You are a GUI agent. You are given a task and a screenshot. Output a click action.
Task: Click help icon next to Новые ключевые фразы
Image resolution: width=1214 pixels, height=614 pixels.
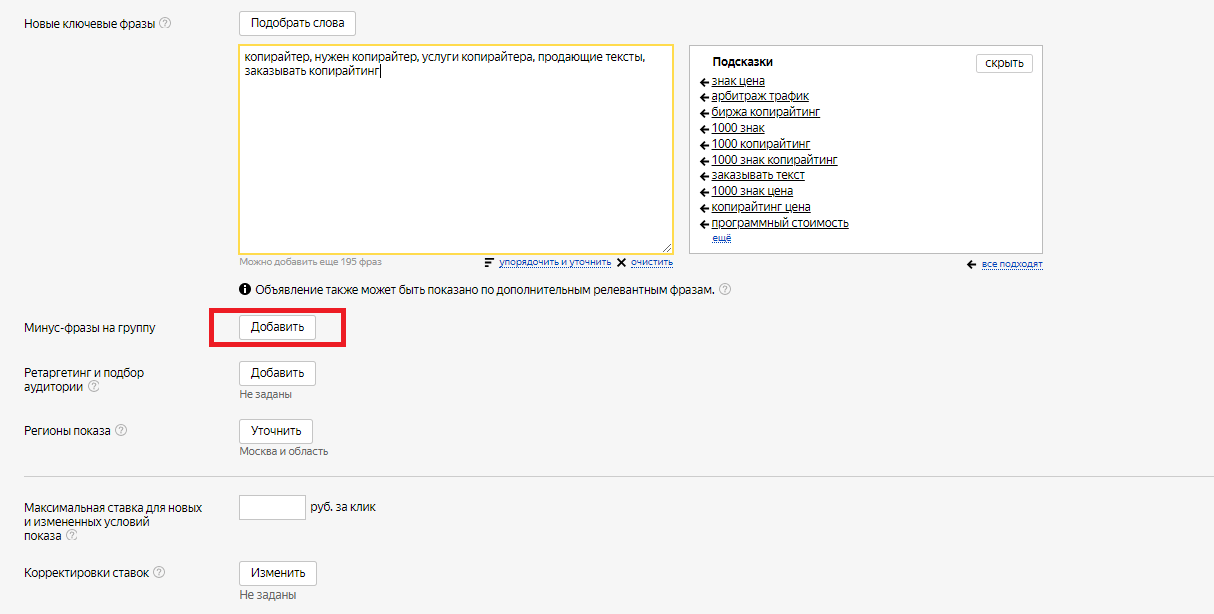[165, 23]
